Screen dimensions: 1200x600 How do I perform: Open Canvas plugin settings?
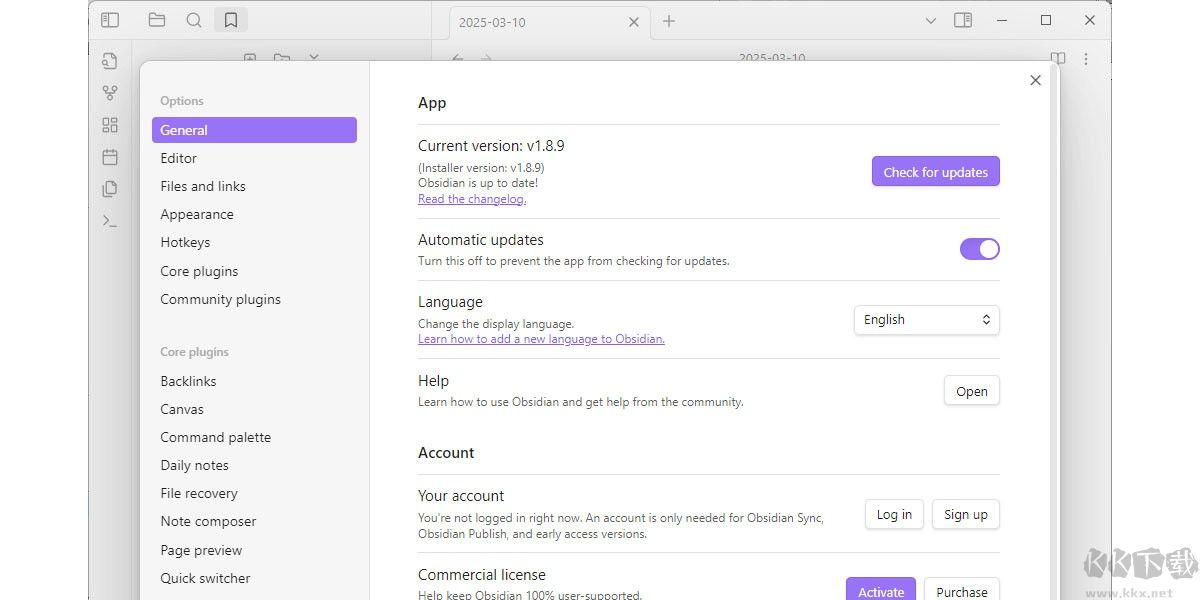point(254,409)
